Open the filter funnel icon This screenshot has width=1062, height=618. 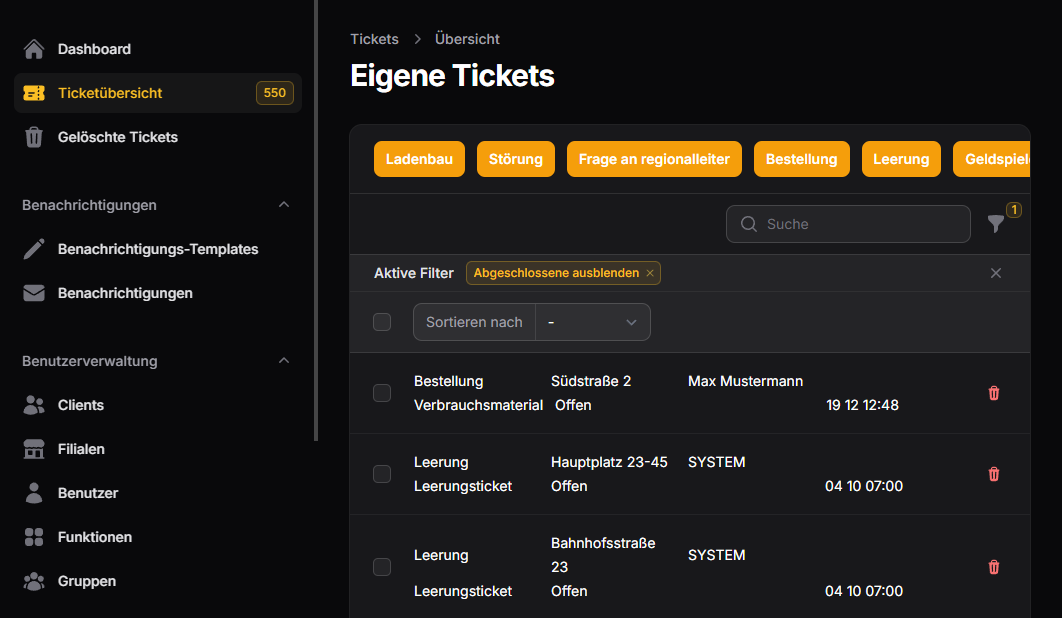(996, 224)
